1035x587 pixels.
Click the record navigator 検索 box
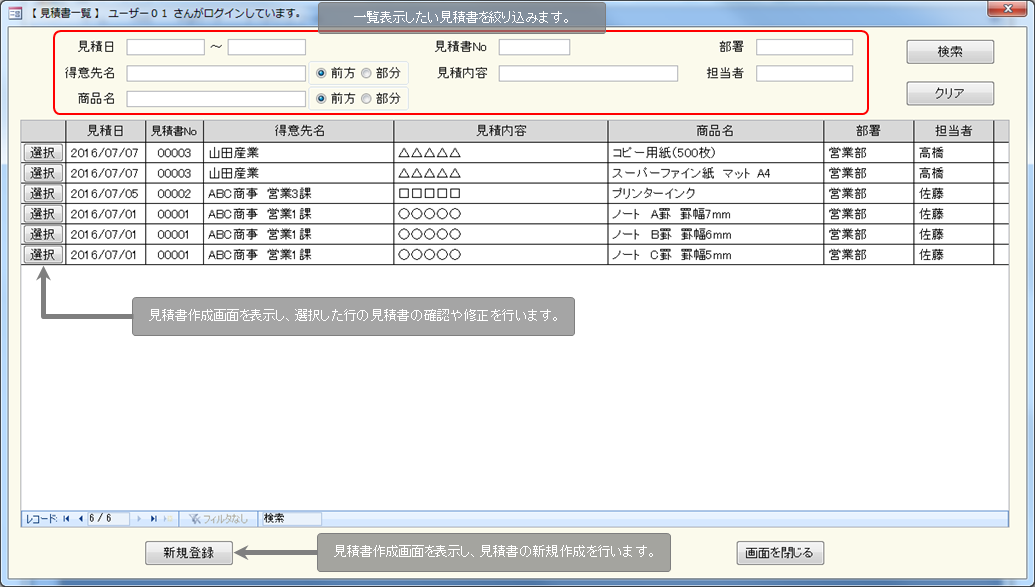291,519
